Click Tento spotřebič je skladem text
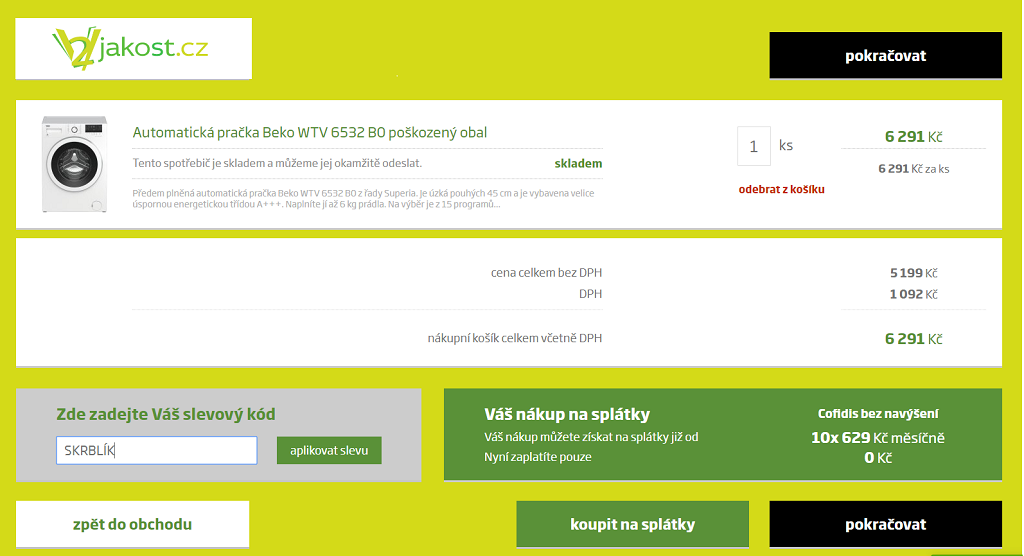 278,163
